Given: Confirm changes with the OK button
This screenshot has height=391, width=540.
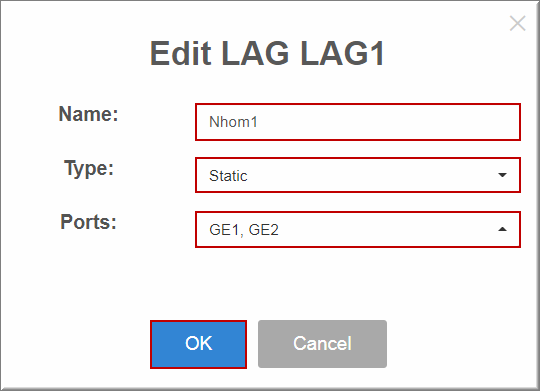Looking at the screenshot, I should tap(198, 344).
